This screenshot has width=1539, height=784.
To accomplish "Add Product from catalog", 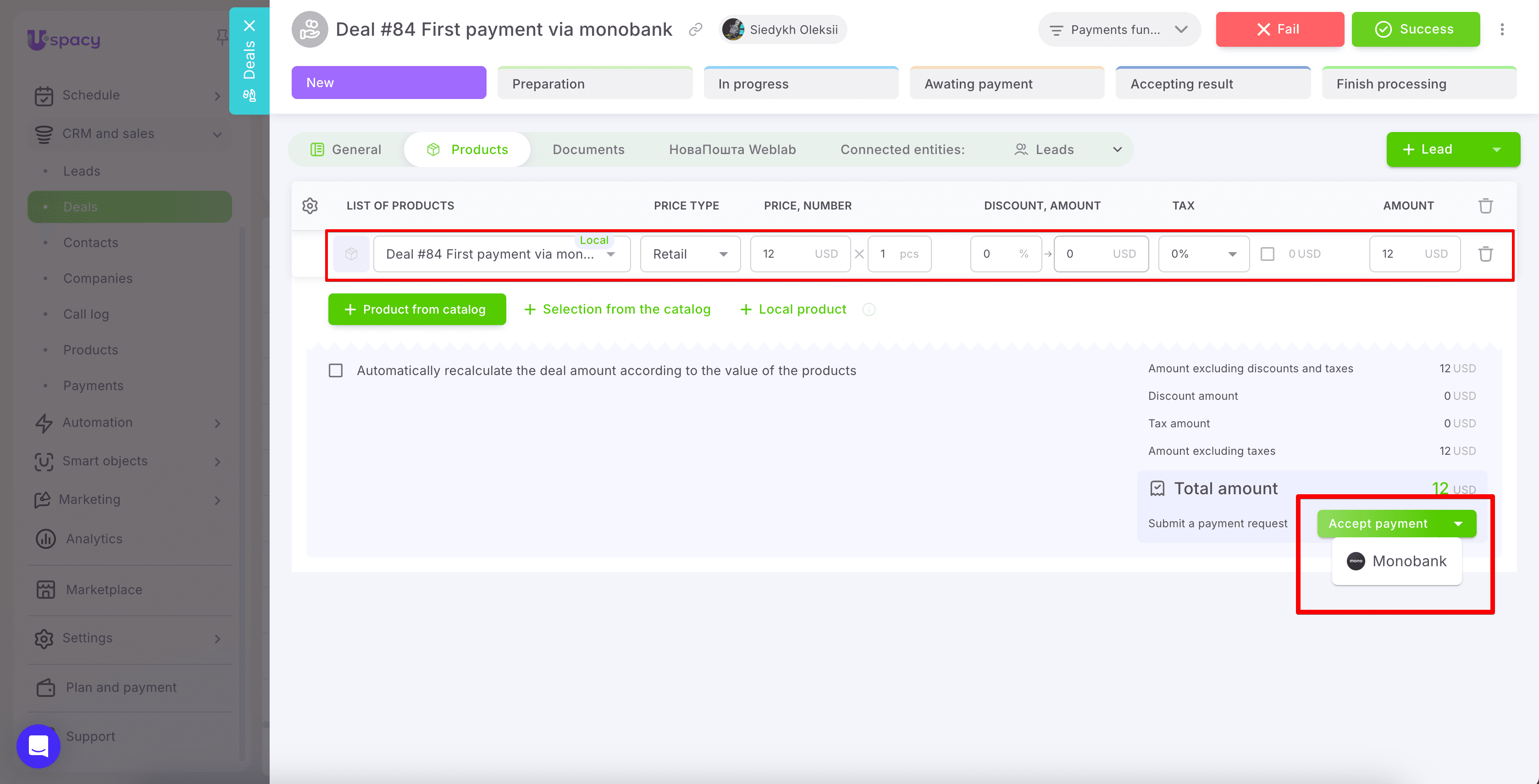I will click(417, 309).
